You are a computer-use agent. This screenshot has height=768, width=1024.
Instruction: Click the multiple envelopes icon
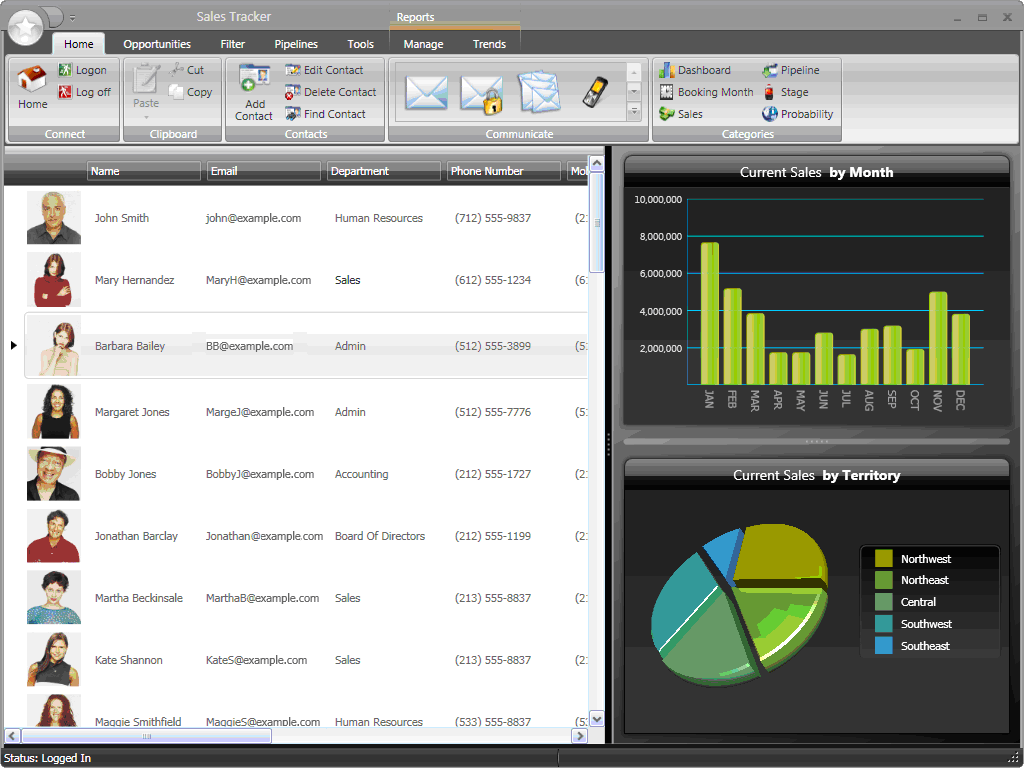click(539, 93)
